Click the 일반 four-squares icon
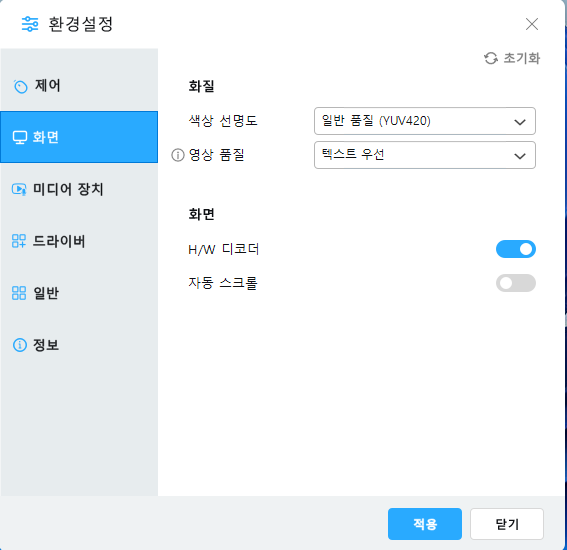The width and height of the screenshot is (567, 550). [x=19, y=293]
